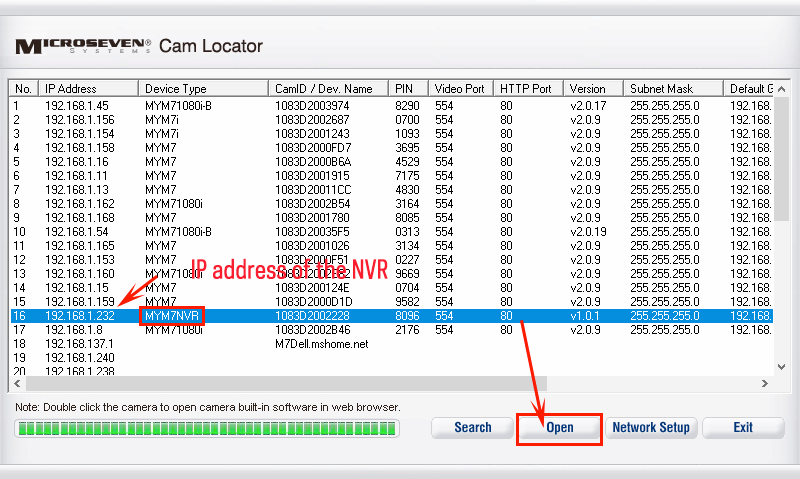Viewport: 800px width, 479px height.
Task: Click the green search progress bar
Action: 207,428
